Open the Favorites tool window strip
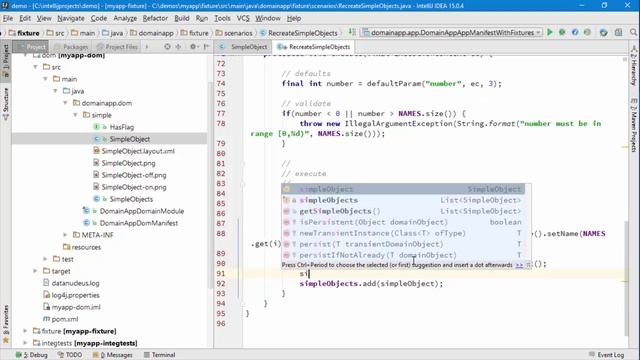Image resolution: width=640 pixels, height=360 pixels. click(x=6, y=324)
